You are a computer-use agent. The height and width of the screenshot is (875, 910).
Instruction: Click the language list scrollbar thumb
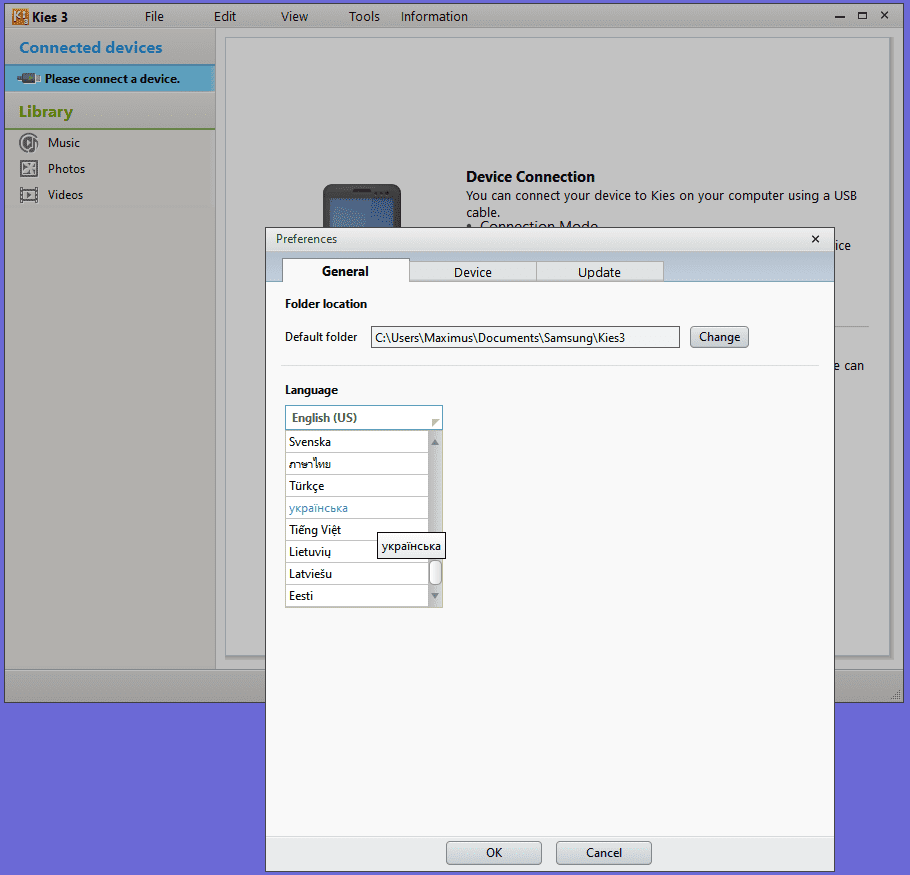[x=435, y=573]
